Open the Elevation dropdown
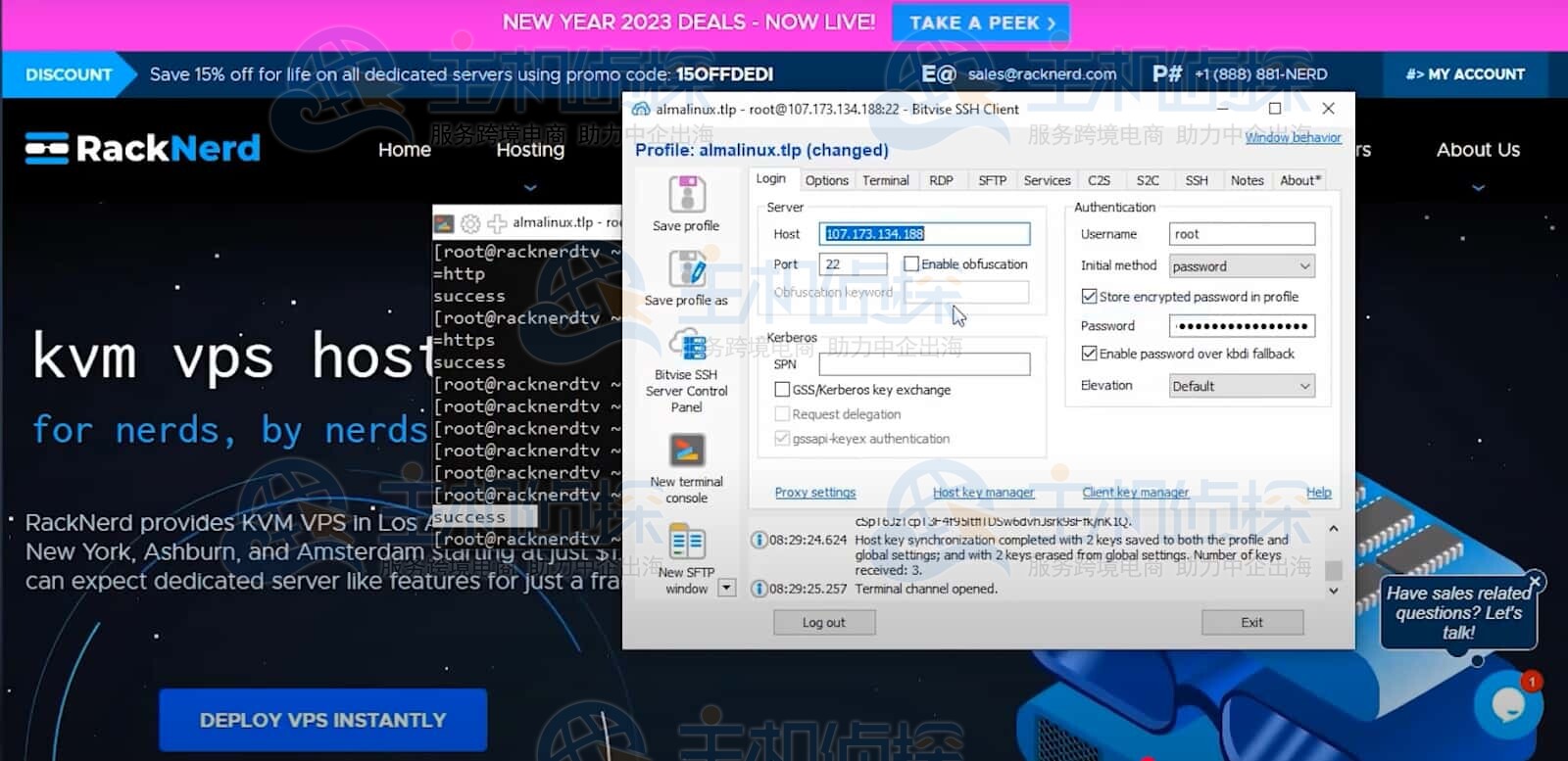The width and height of the screenshot is (1568, 761). [1242, 386]
